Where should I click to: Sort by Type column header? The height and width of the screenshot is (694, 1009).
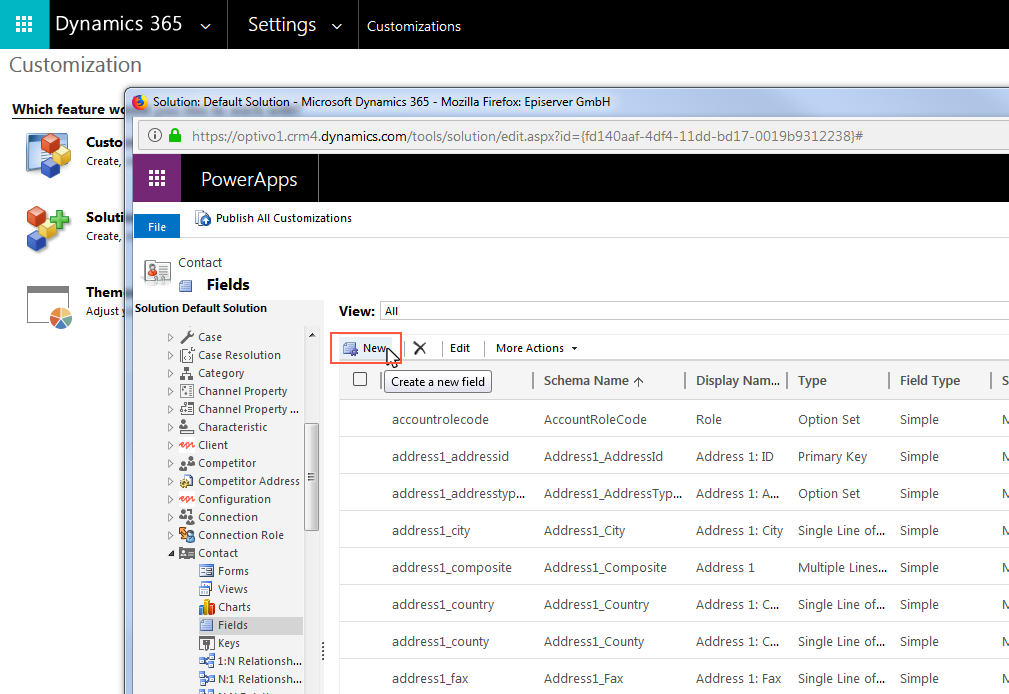tap(812, 380)
